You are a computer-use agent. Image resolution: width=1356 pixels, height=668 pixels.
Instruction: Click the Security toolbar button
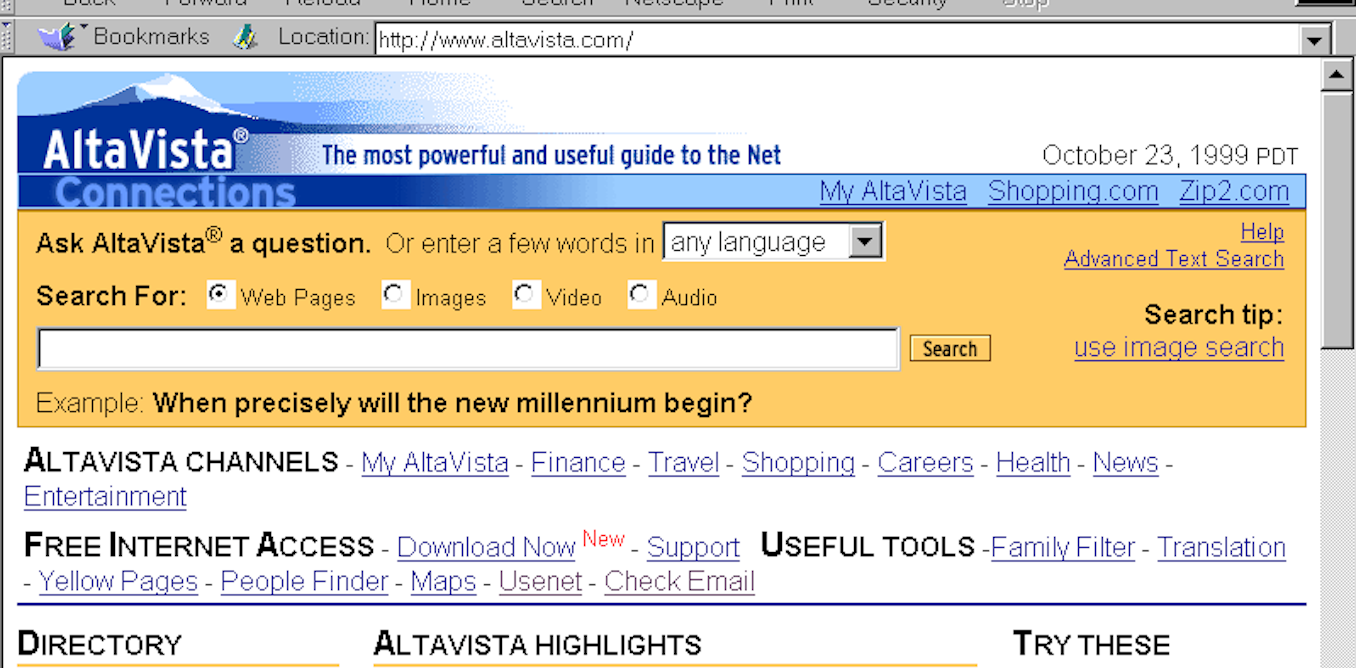click(x=905, y=5)
